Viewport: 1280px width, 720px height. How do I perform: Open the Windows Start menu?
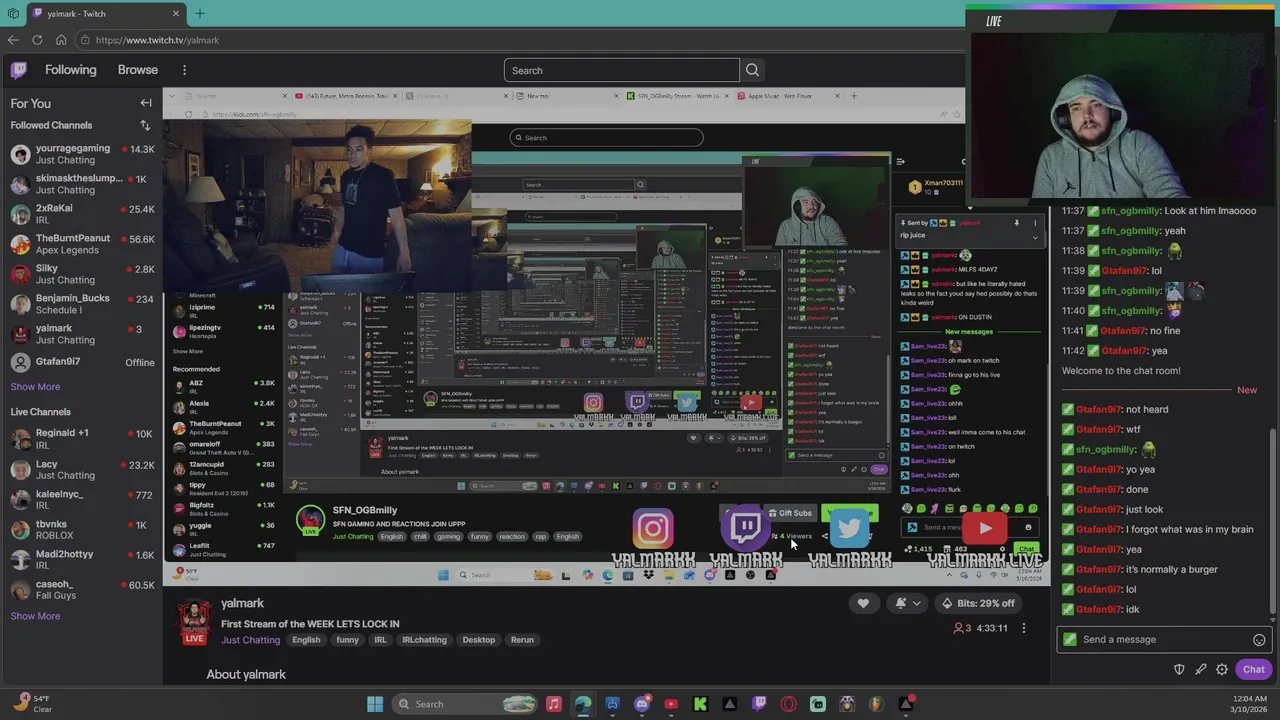375,704
